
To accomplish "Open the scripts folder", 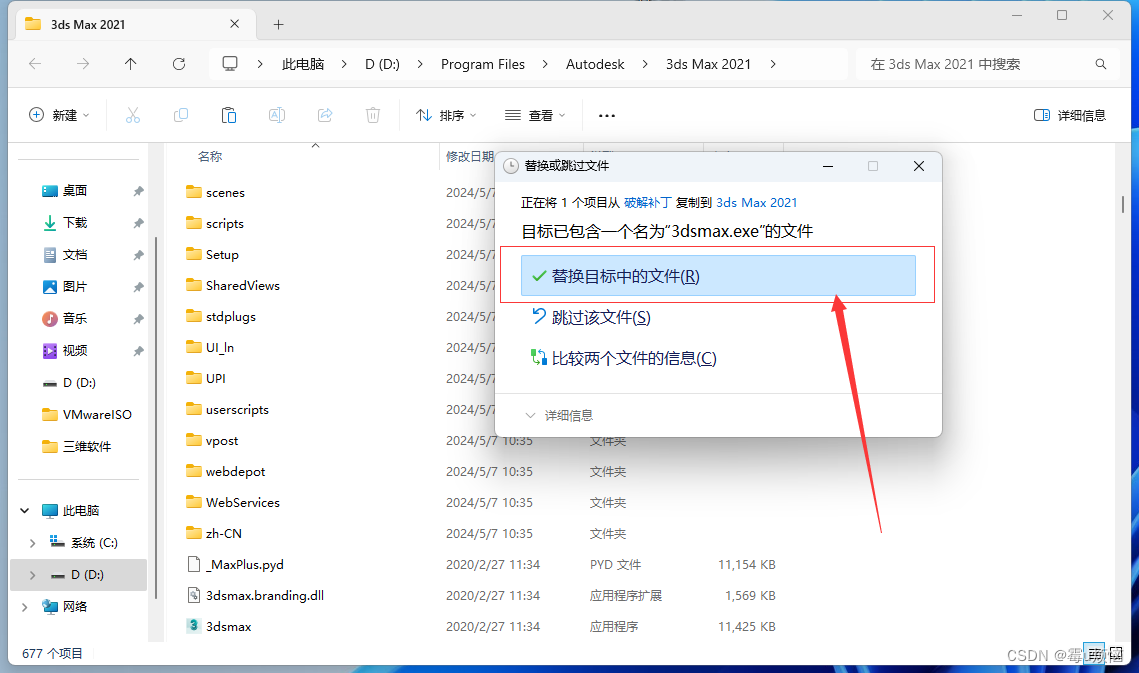I will 224,223.
